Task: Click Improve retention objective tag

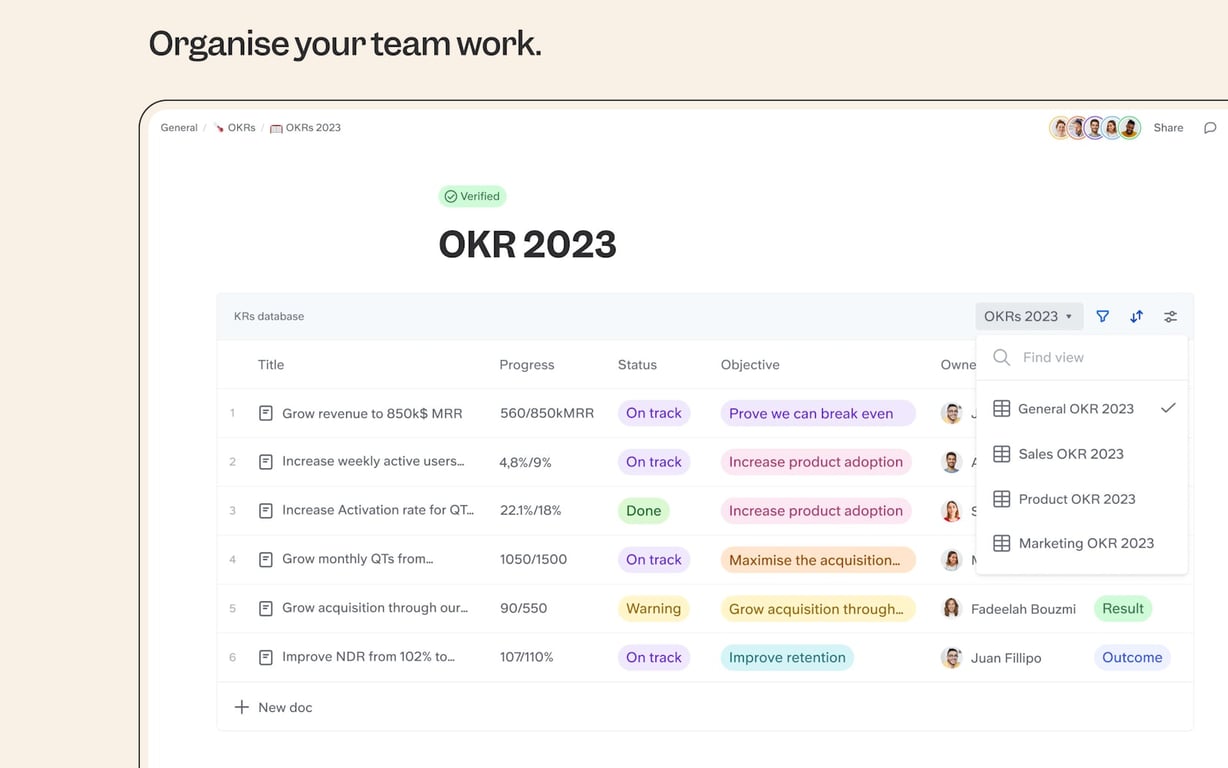Action: tap(787, 657)
